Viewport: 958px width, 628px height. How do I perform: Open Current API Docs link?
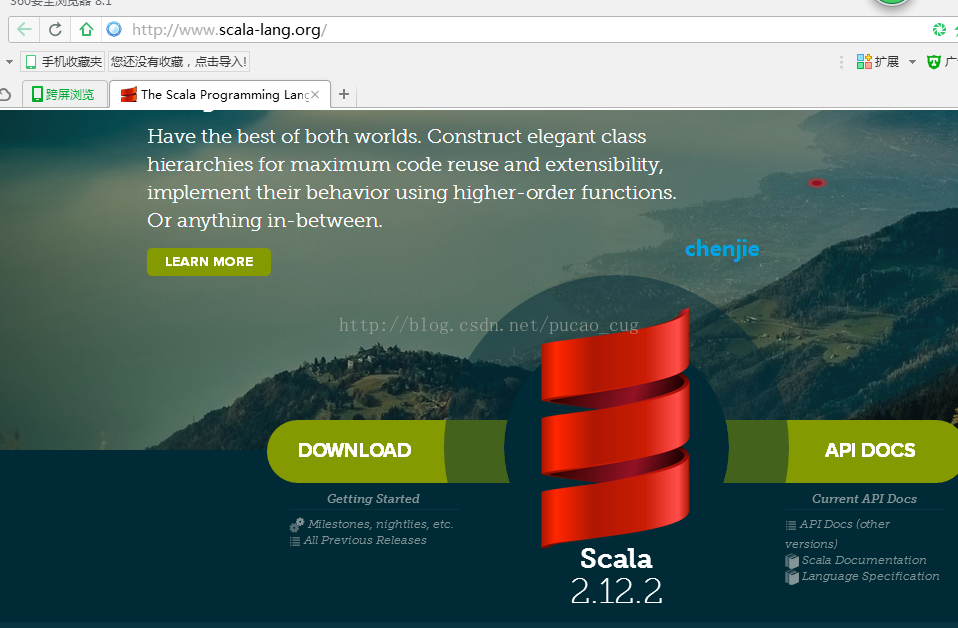[x=864, y=498]
